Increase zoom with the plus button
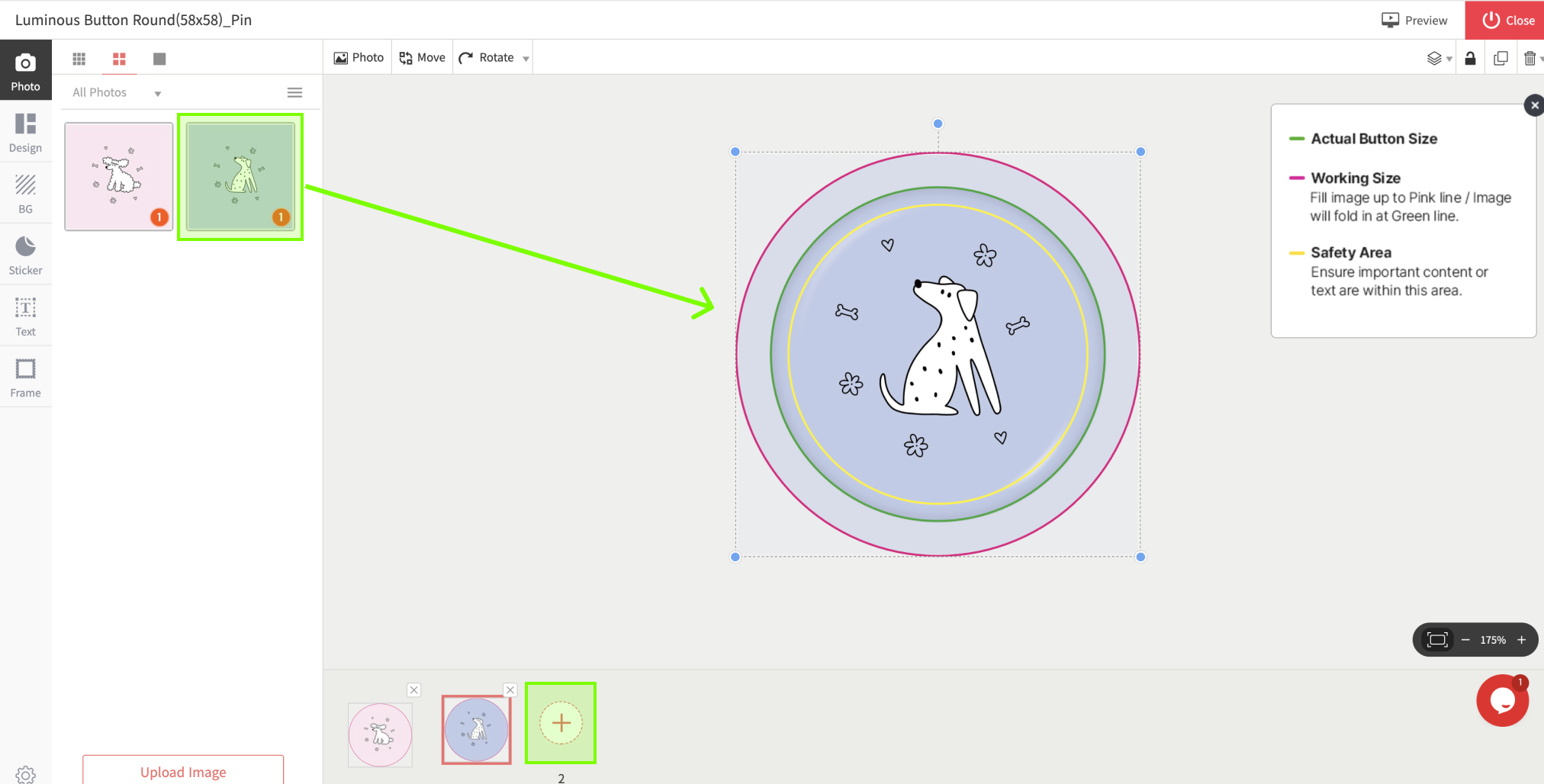The image size is (1544, 784). pyautogui.click(x=1521, y=640)
